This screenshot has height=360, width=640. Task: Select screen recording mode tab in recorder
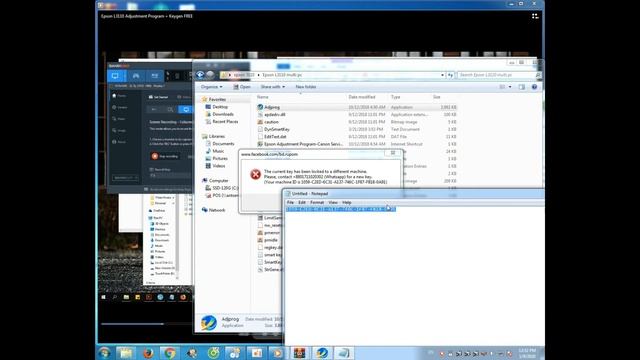pos(116,76)
